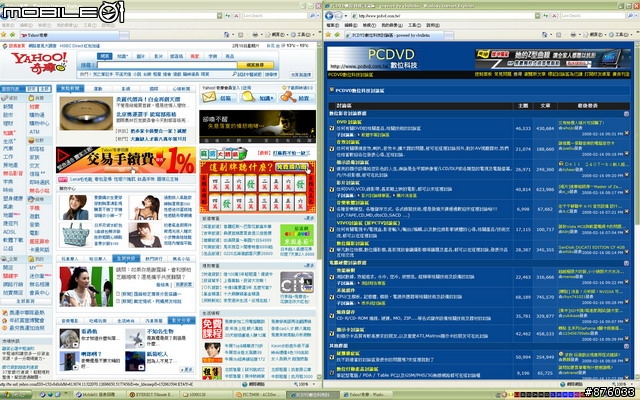Viewport: 640px width, 400px height.
Task: Expand the PCDVD address bar history dropdown
Action: (x=538, y=16)
